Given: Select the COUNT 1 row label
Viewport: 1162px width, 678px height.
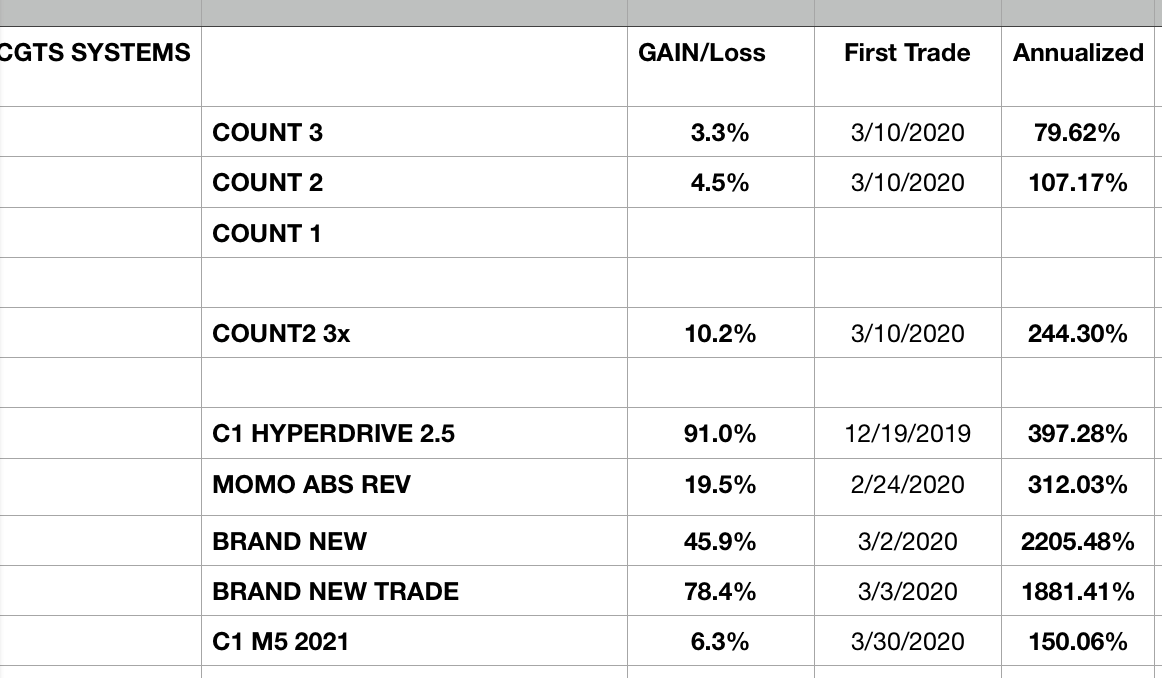Looking at the screenshot, I should [267, 234].
